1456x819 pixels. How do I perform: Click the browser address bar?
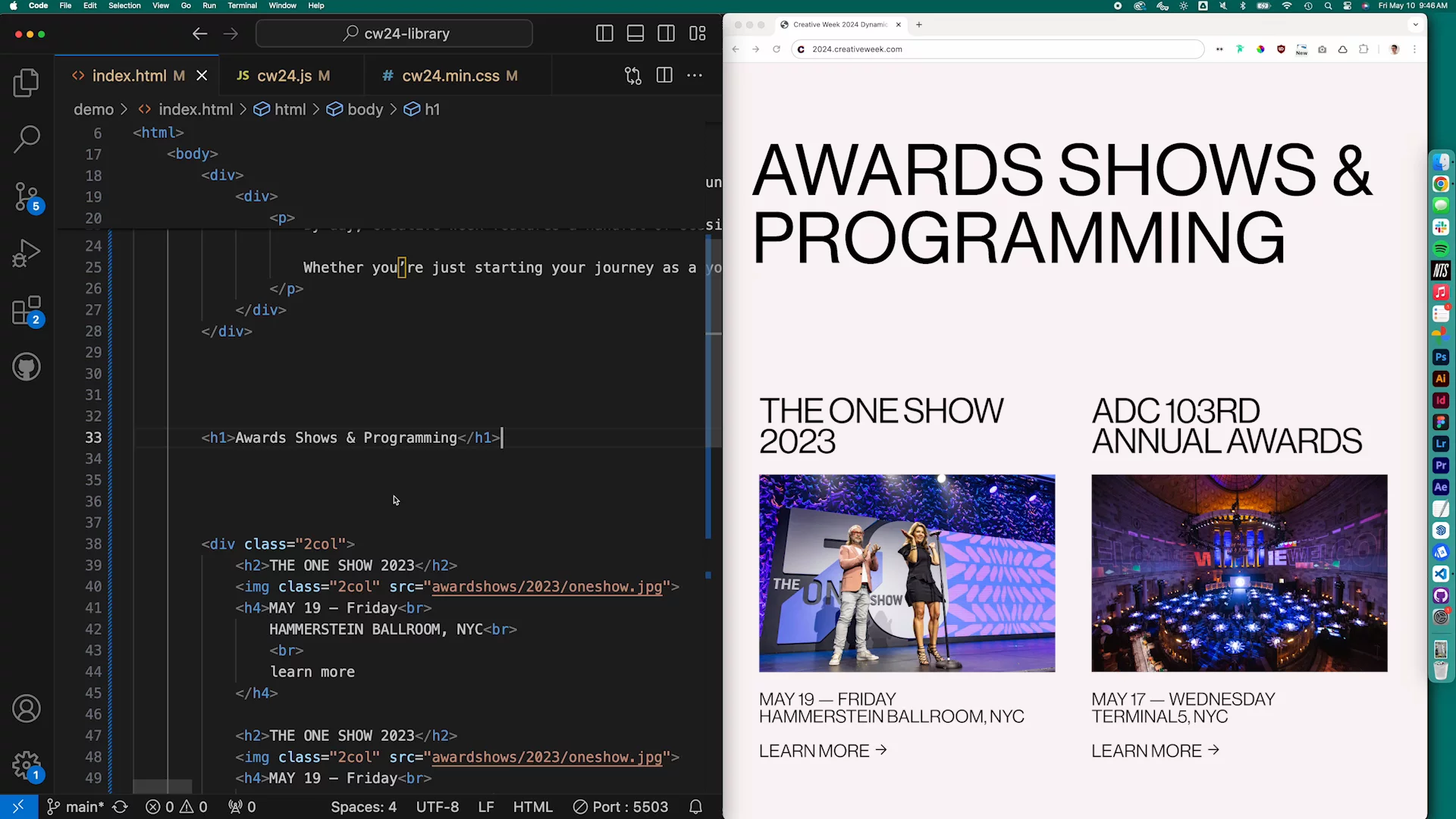[1001, 49]
